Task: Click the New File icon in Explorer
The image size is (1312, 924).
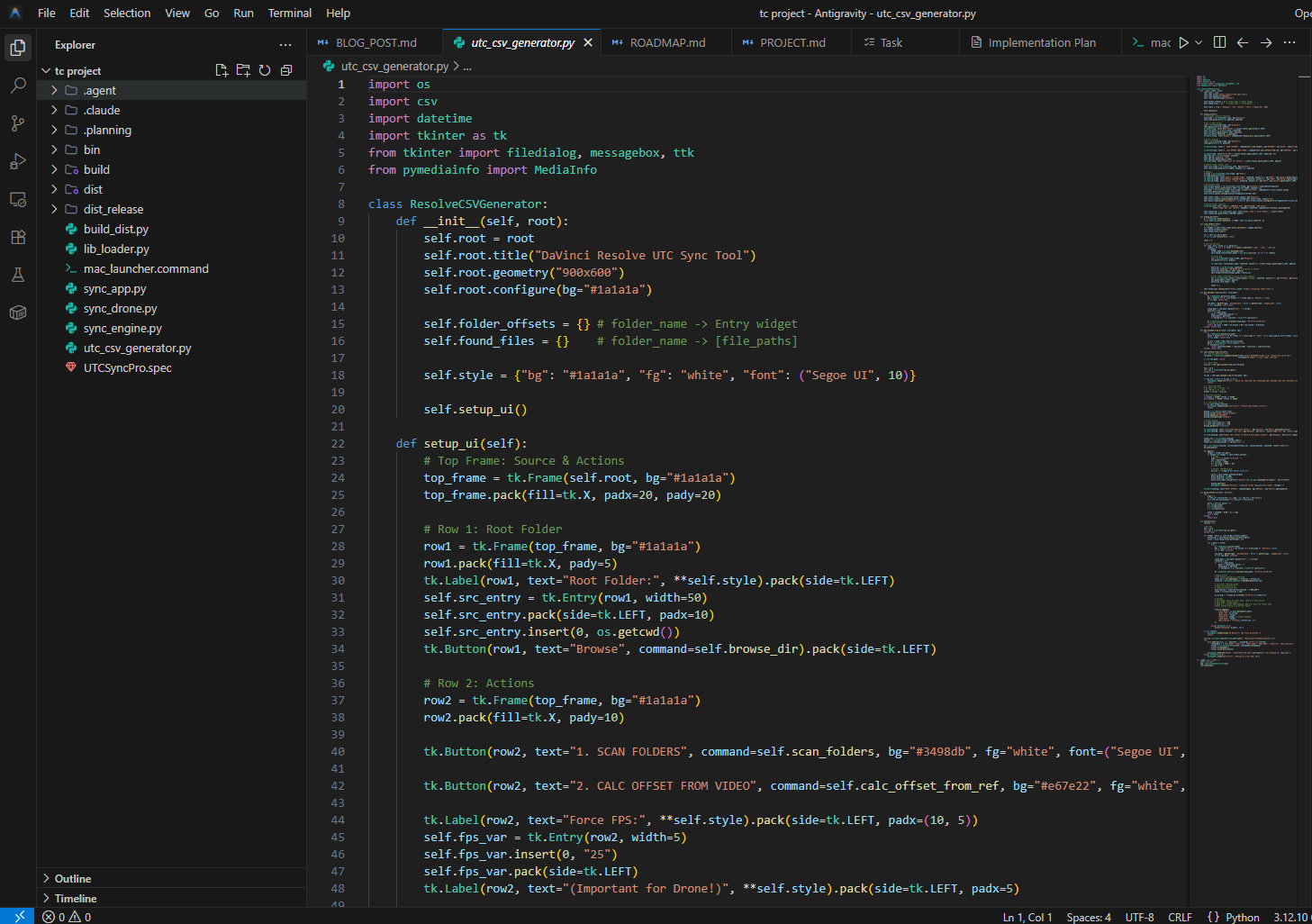Action: [222, 70]
